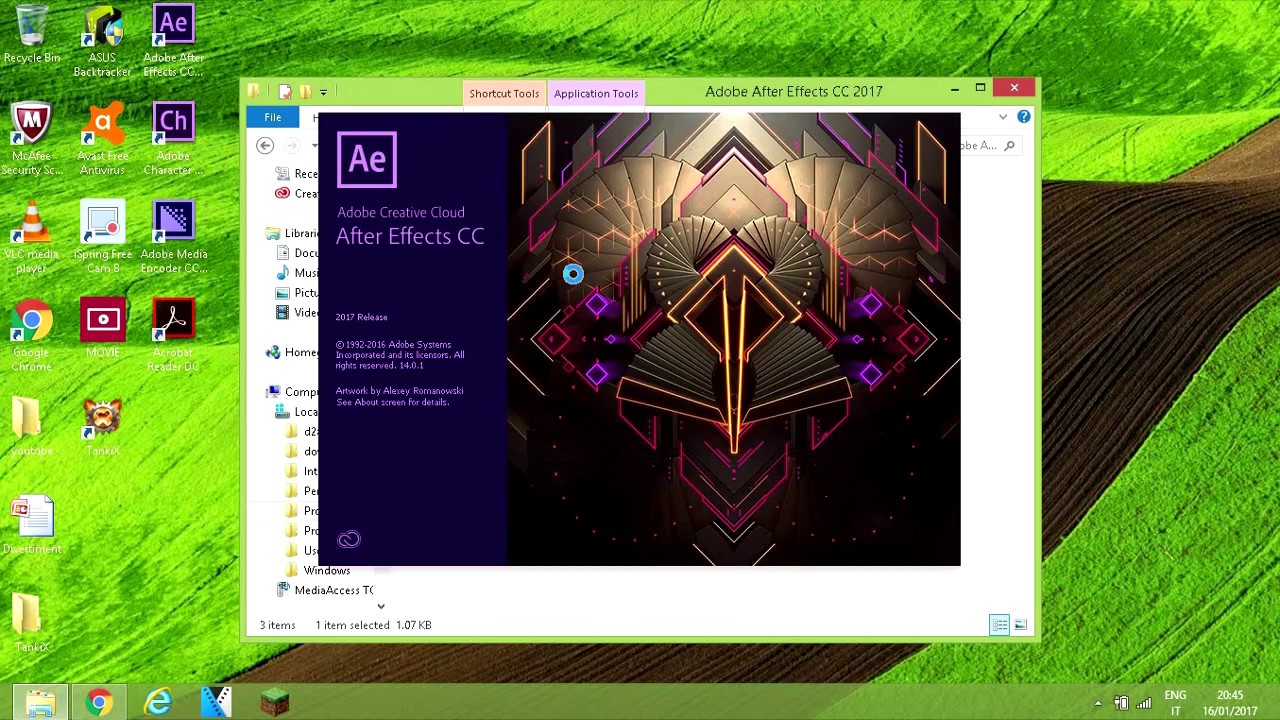Switch Explorer to Large icons view
Viewport: 1280px width, 720px height.
(1020, 625)
